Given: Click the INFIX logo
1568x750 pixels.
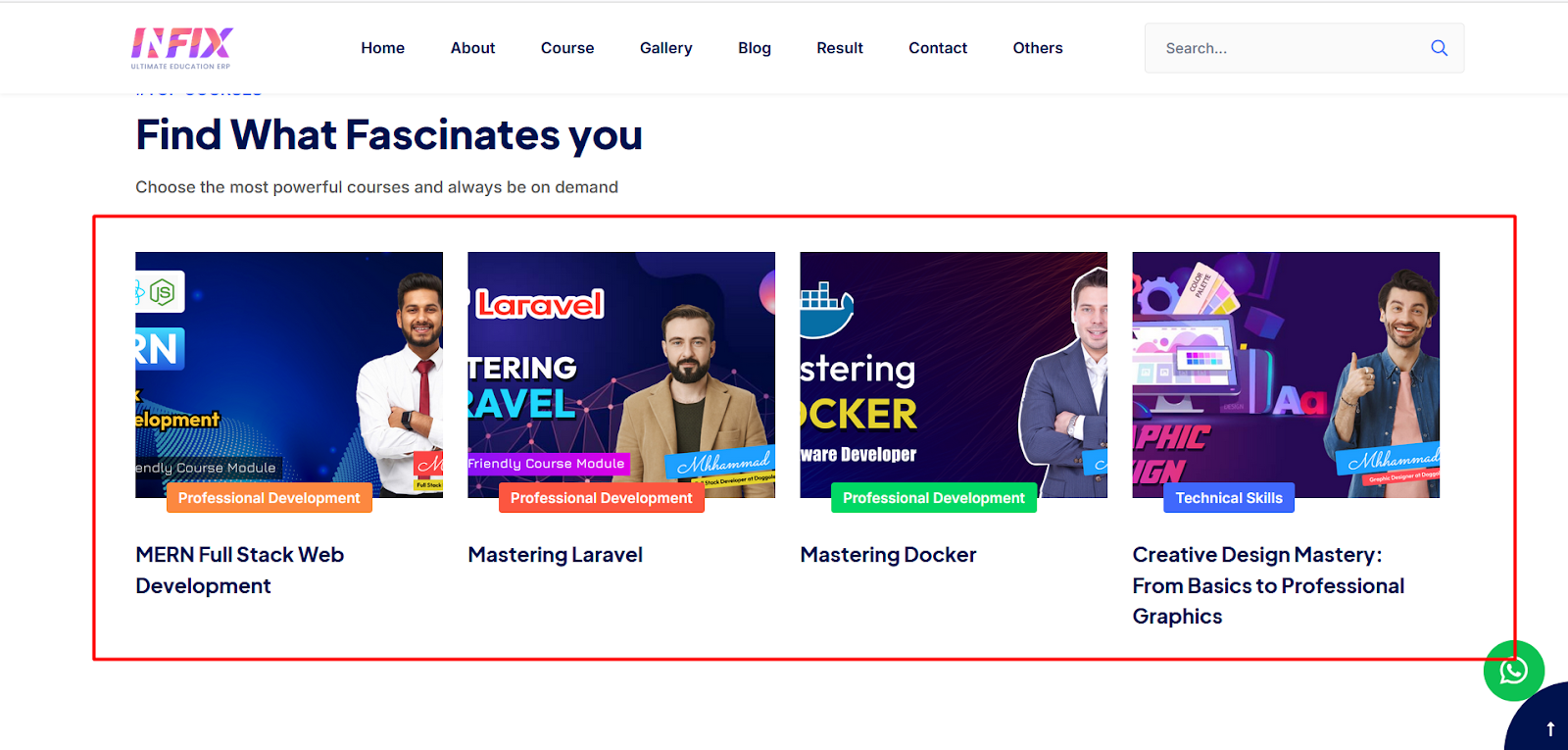Looking at the screenshot, I should 182,48.
